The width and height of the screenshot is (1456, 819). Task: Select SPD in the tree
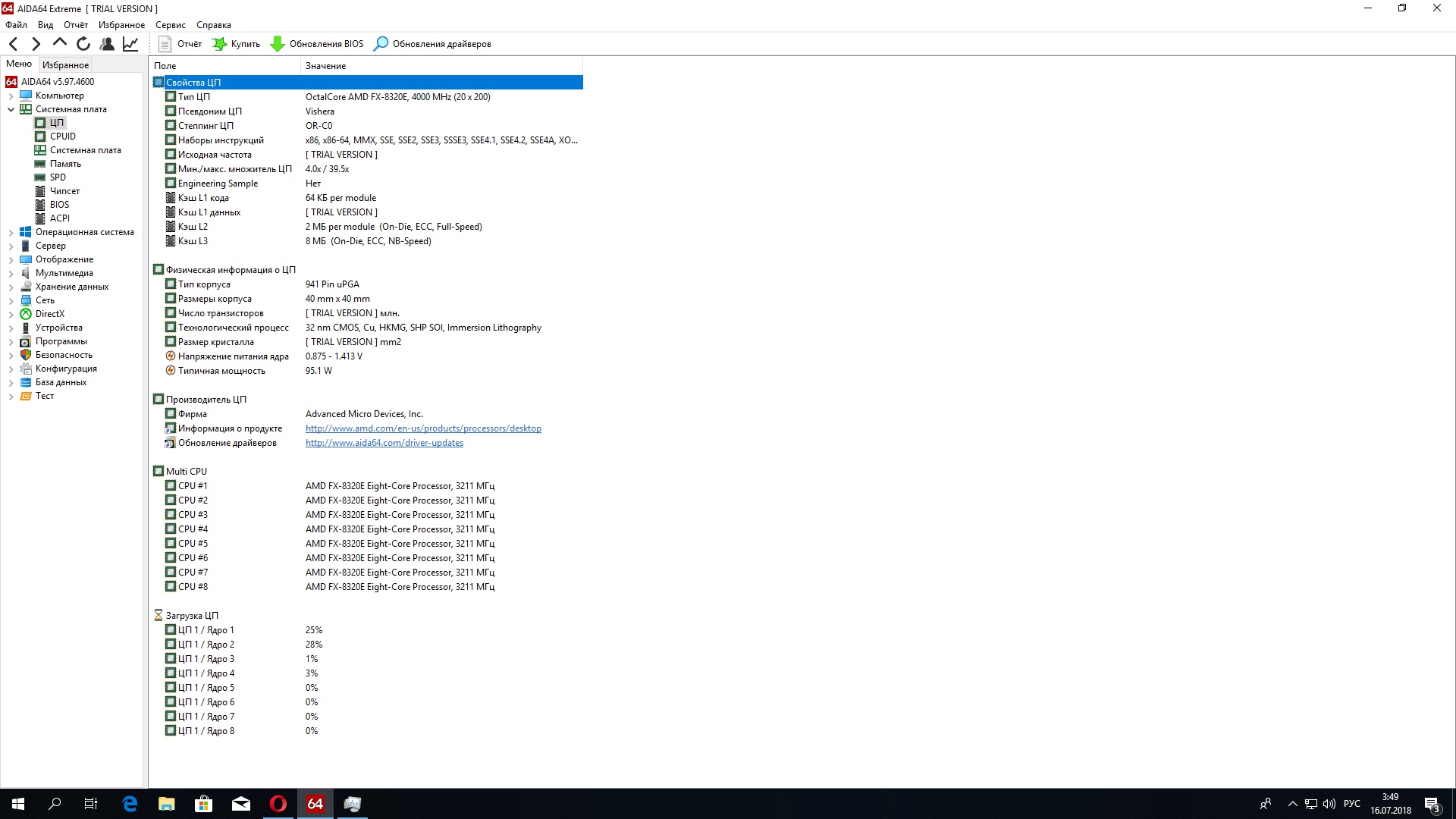tap(58, 177)
